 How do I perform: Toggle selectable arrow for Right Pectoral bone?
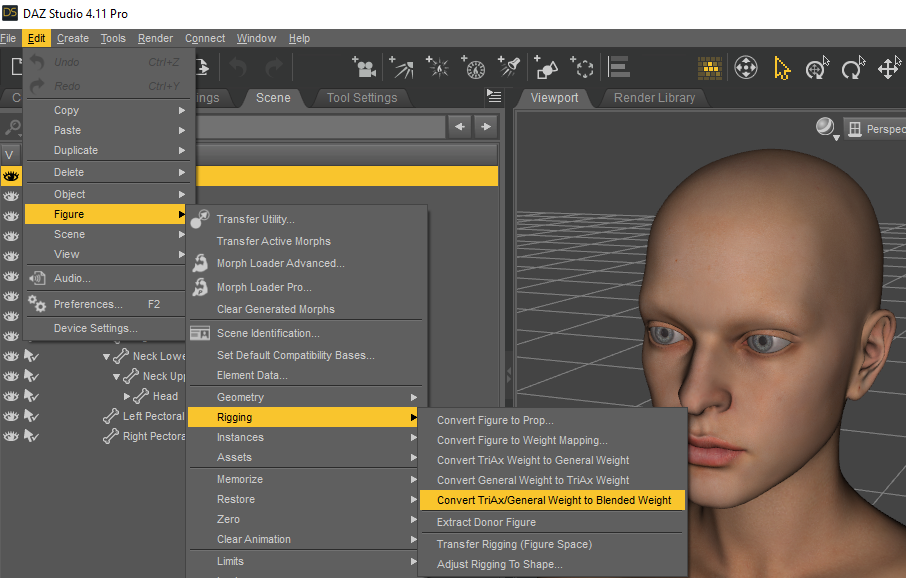[x=31, y=436]
